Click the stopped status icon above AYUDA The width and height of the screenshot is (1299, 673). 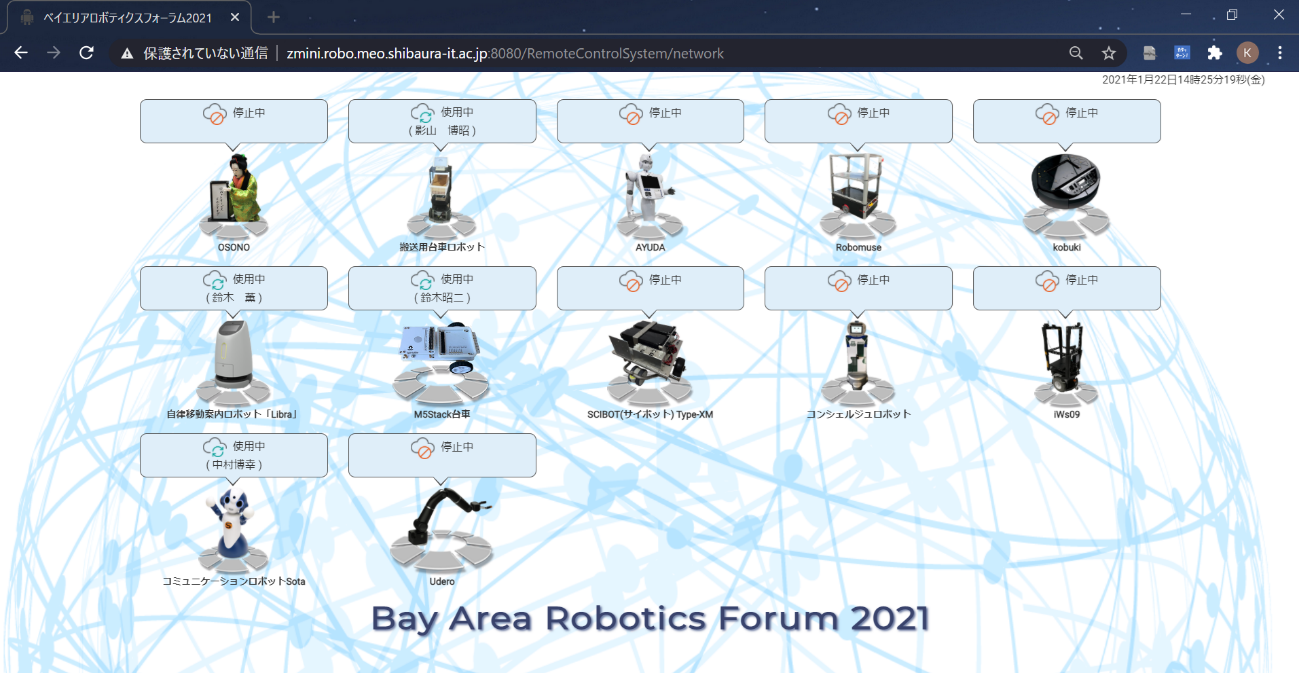pos(631,114)
